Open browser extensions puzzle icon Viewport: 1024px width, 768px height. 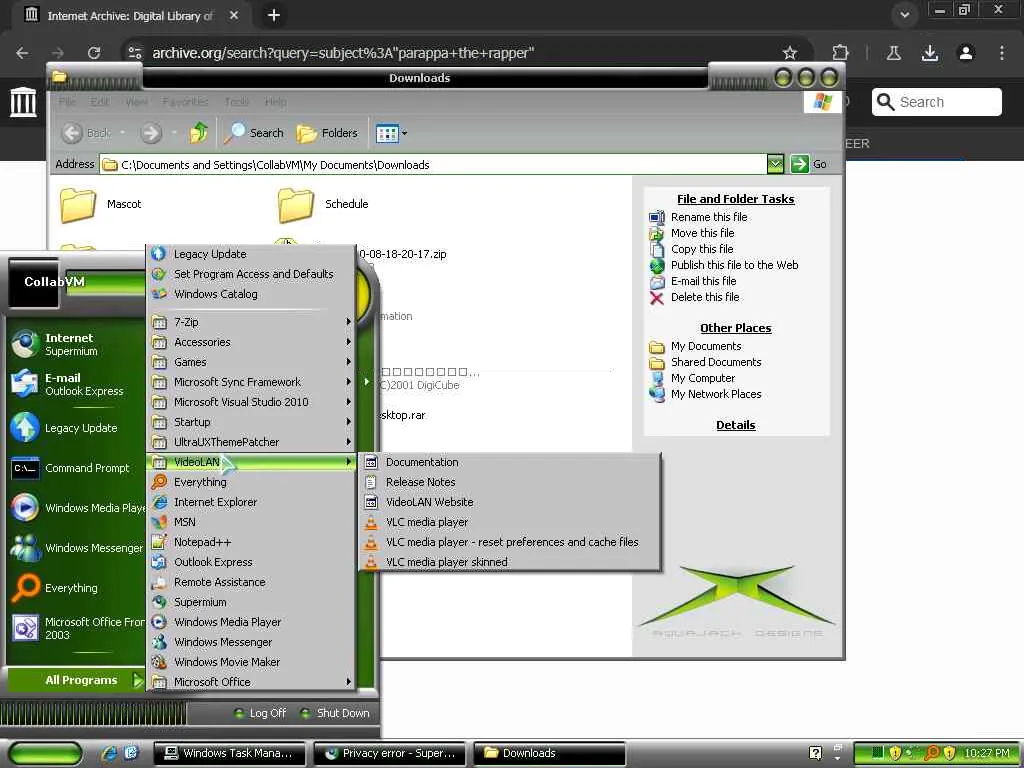(840, 53)
